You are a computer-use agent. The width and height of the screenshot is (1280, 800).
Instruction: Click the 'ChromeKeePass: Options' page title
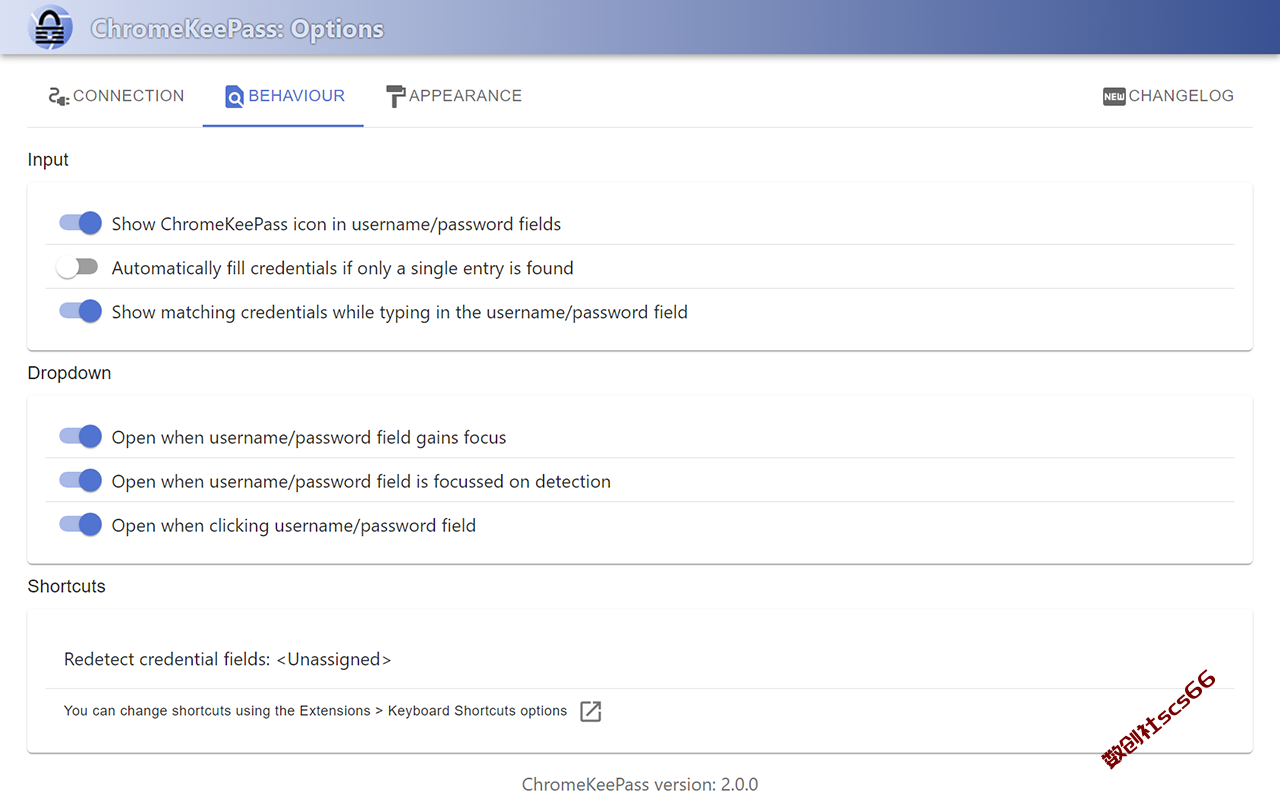pos(237,28)
